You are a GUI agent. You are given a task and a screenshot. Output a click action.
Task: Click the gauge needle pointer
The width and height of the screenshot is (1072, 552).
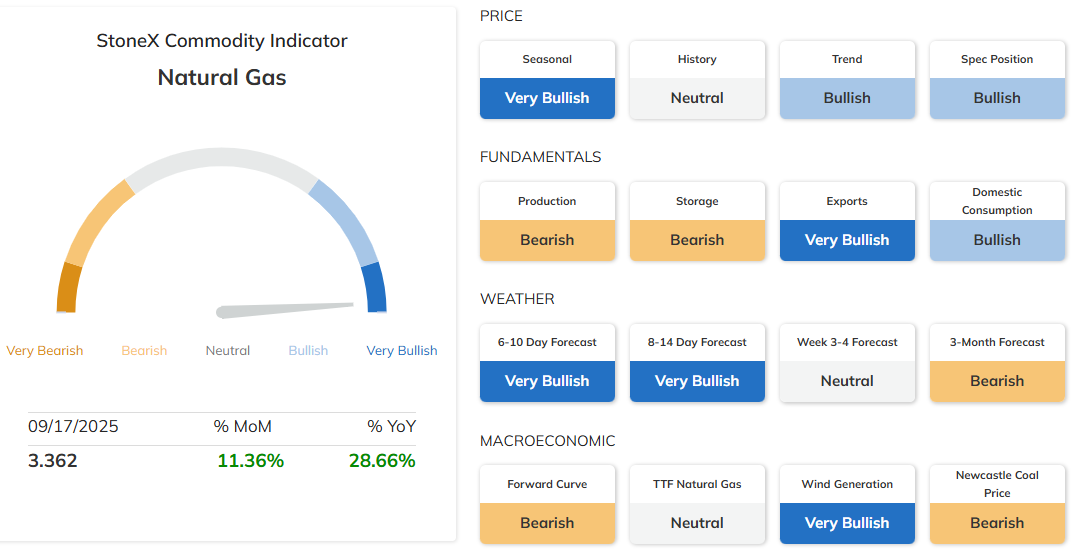285,310
